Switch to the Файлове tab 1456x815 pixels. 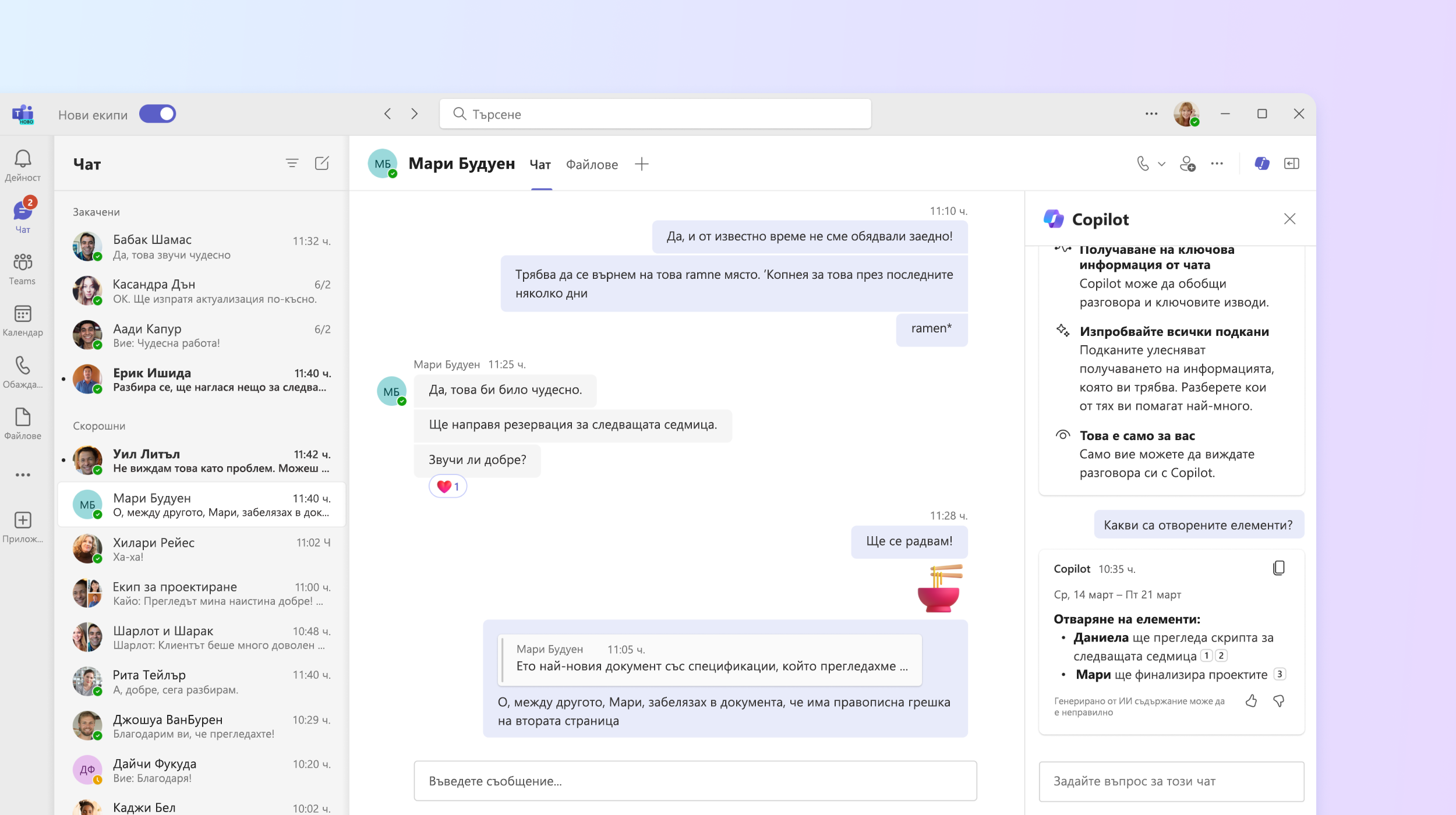pyautogui.click(x=591, y=163)
